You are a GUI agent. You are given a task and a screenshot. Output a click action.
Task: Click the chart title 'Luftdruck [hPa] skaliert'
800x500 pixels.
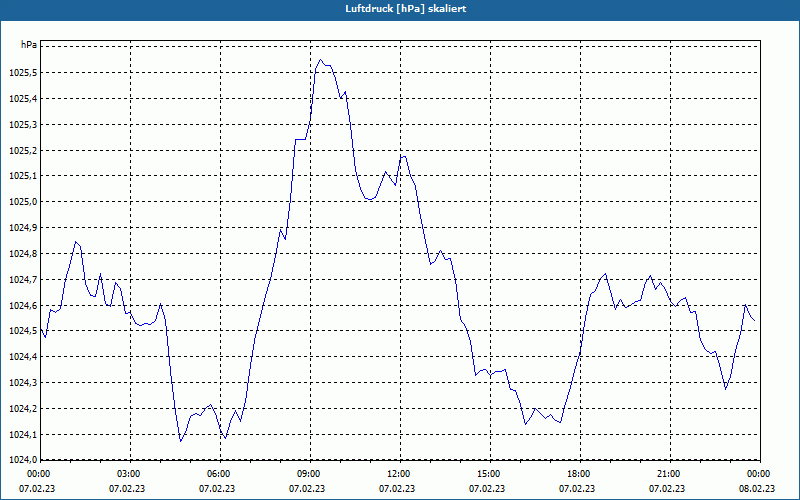[406, 9]
